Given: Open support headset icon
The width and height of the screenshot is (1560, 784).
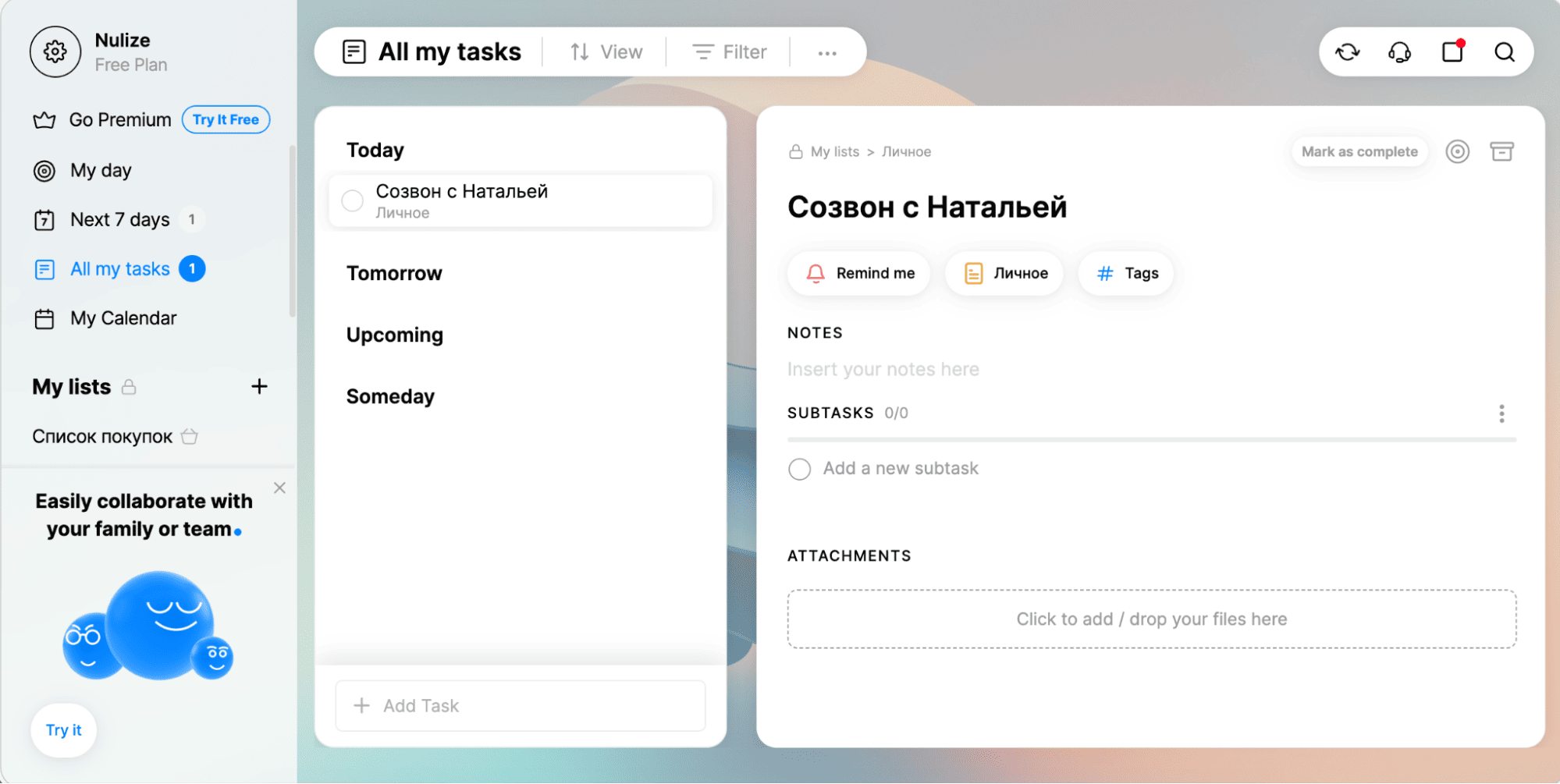Looking at the screenshot, I should pos(1399,52).
